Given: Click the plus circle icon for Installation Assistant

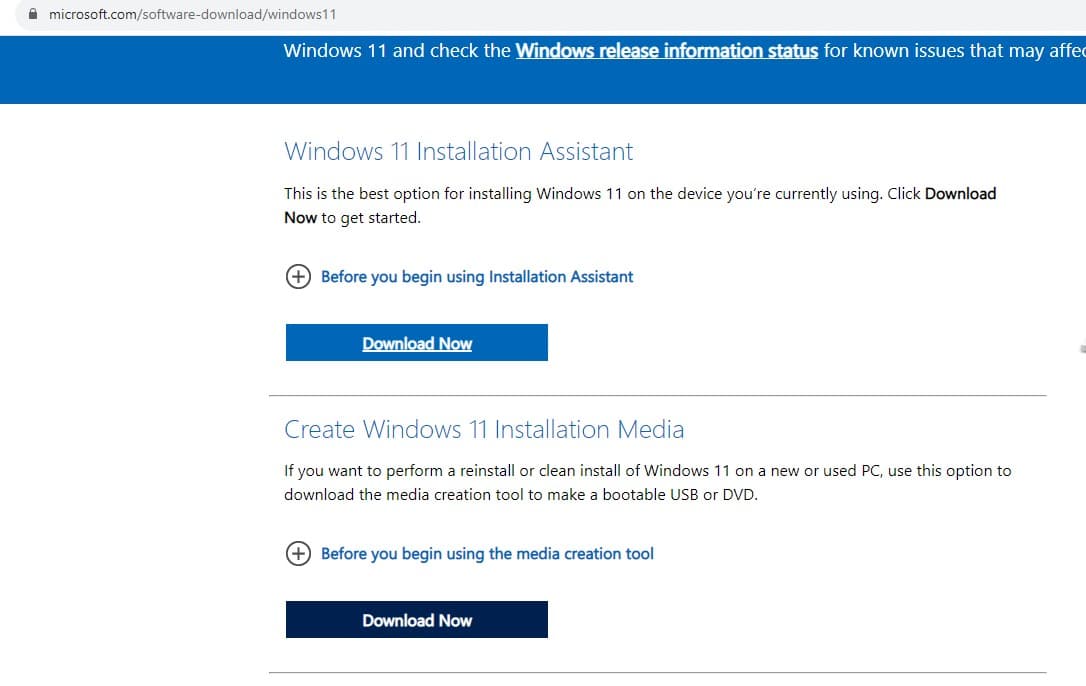Looking at the screenshot, I should 298,277.
